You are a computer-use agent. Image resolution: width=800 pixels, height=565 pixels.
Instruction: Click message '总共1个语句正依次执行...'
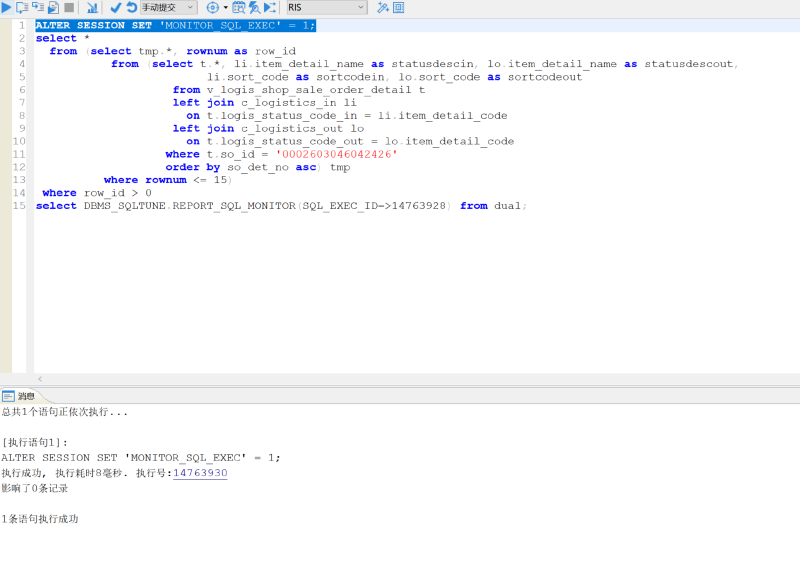point(64,412)
